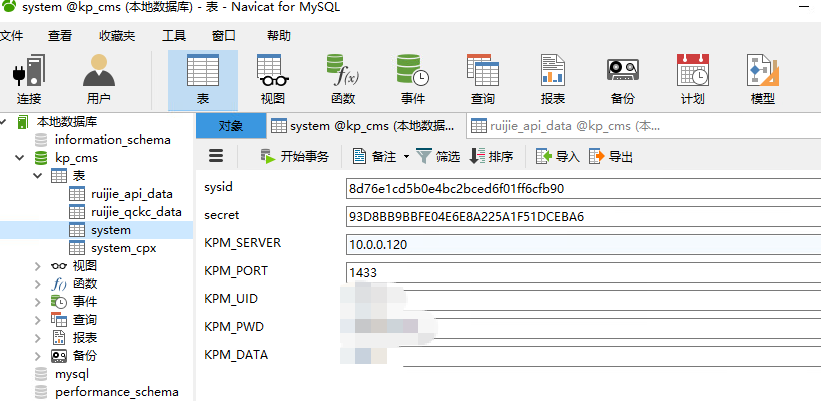
Task: Switch to the 对象 objects tab
Action: [x=230, y=126]
